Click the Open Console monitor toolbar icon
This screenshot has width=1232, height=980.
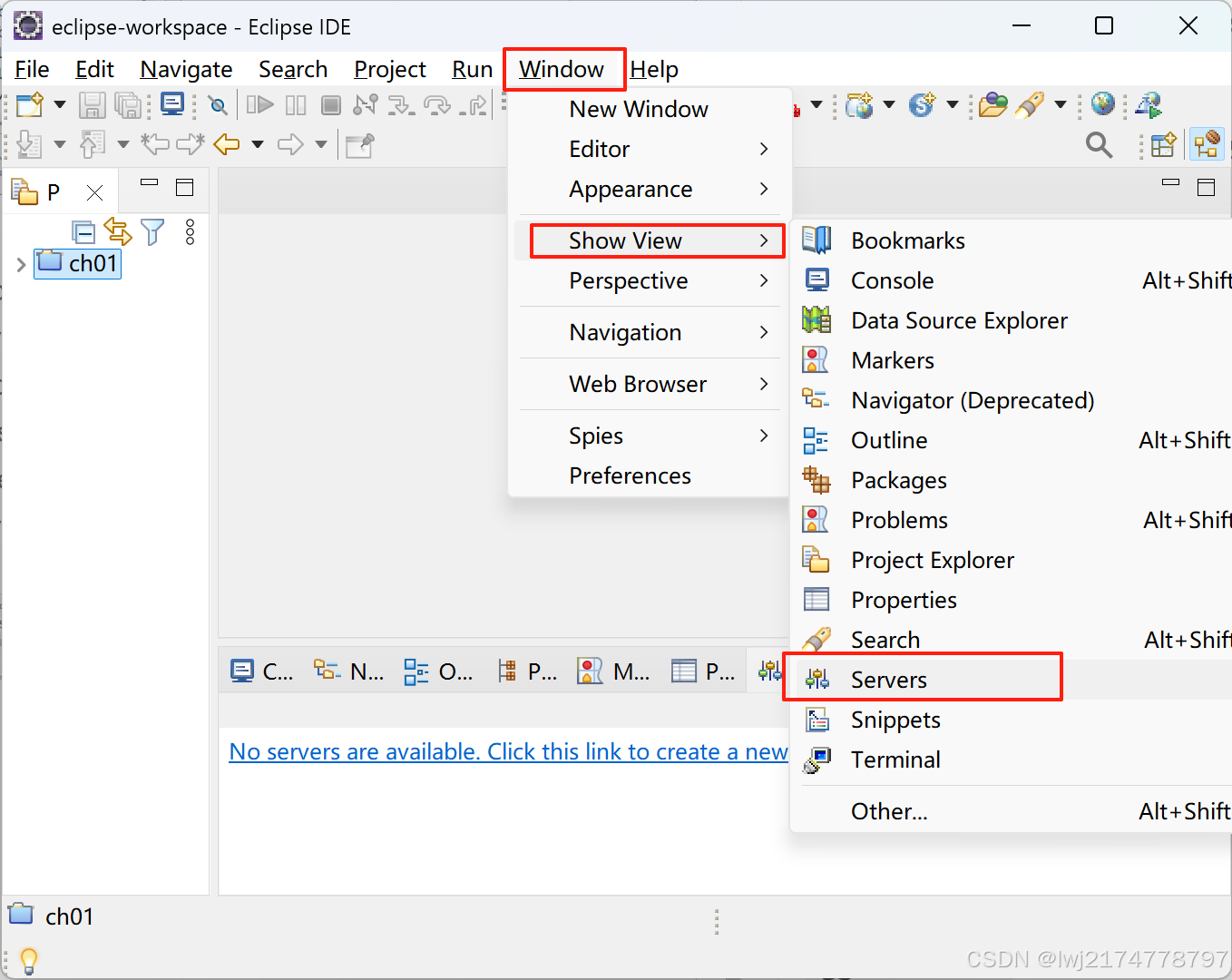(x=171, y=104)
